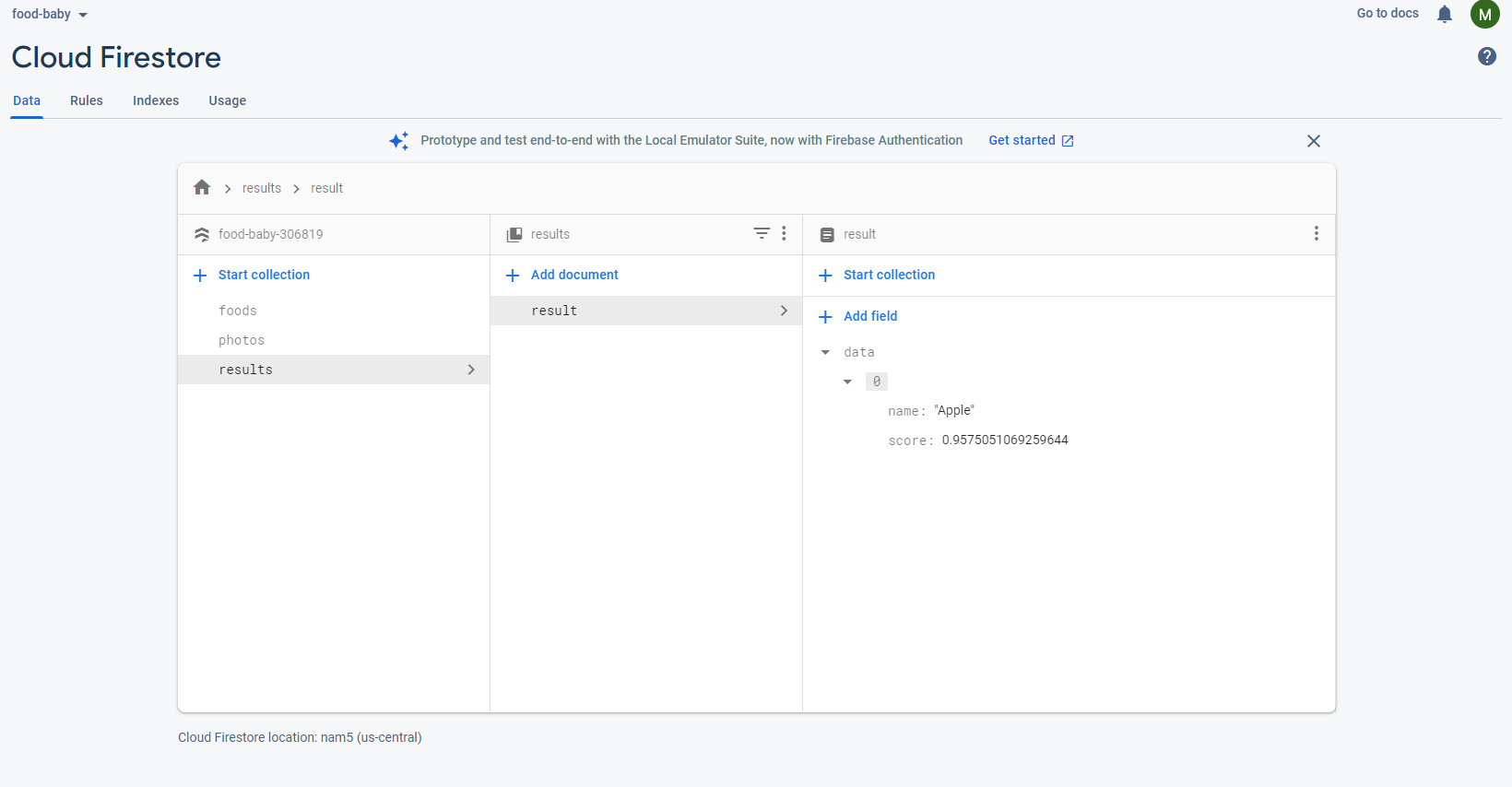Dismiss the Emulator Suite banner
The width and height of the screenshot is (1512, 787).
[1314, 141]
